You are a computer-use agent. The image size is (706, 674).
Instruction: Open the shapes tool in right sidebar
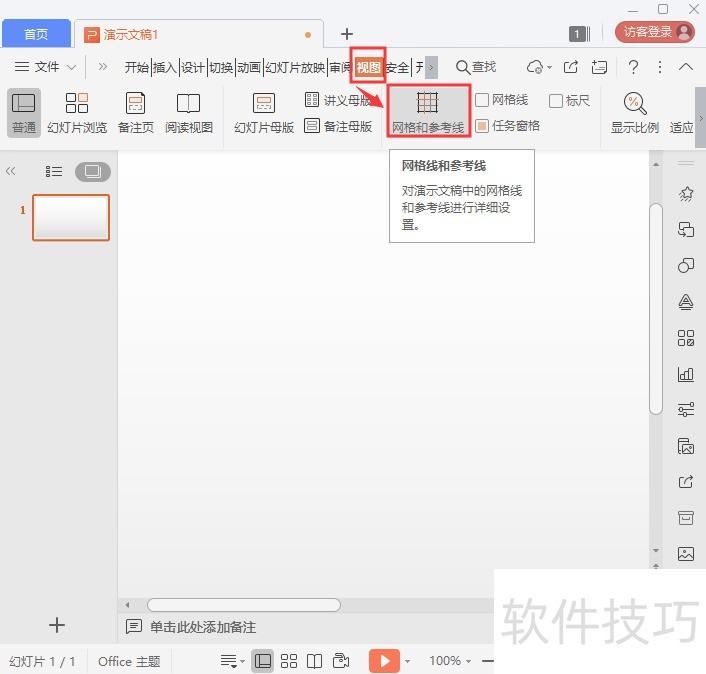pyautogui.click(x=686, y=265)
